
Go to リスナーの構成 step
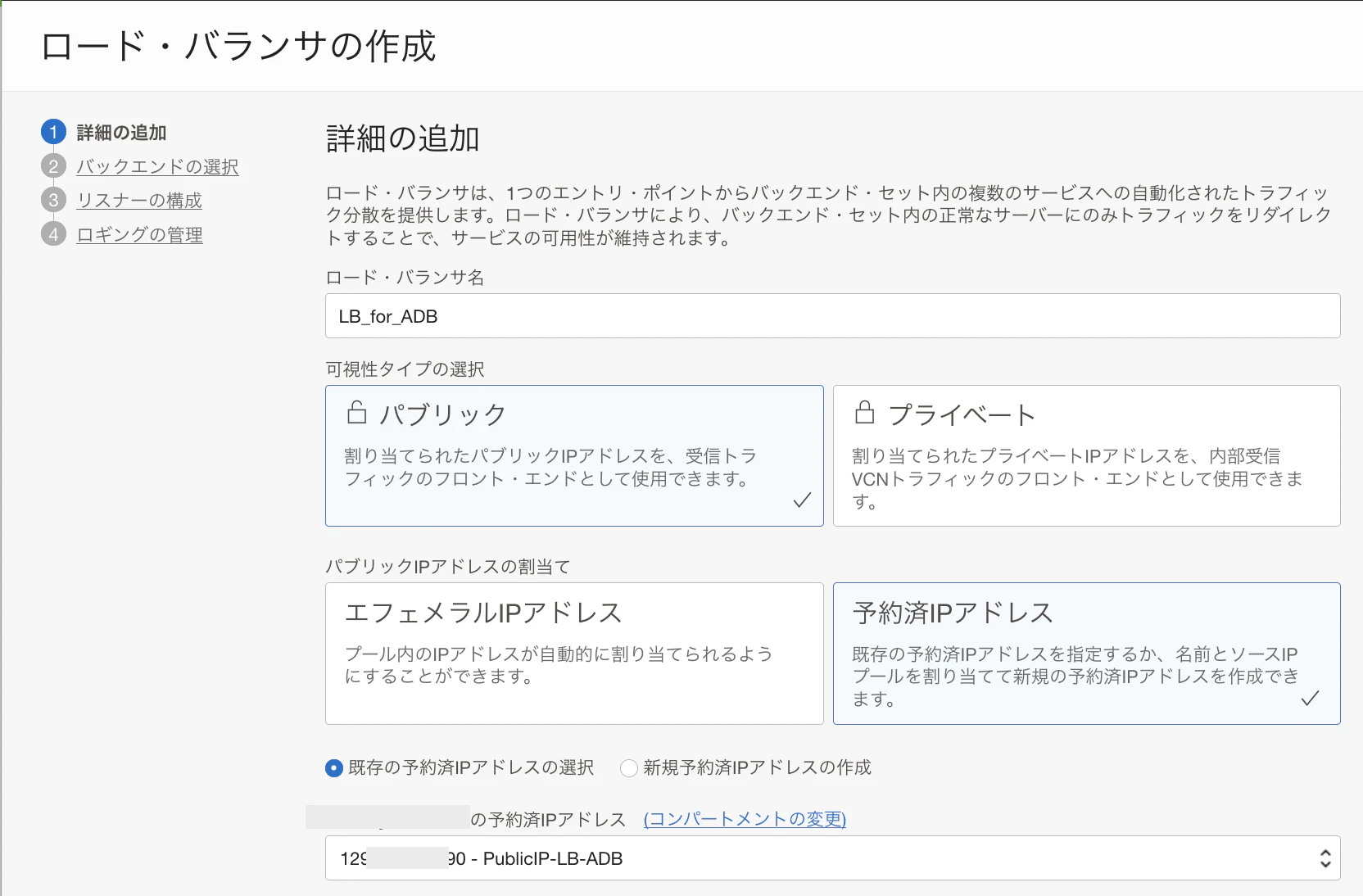pos(139,200)
